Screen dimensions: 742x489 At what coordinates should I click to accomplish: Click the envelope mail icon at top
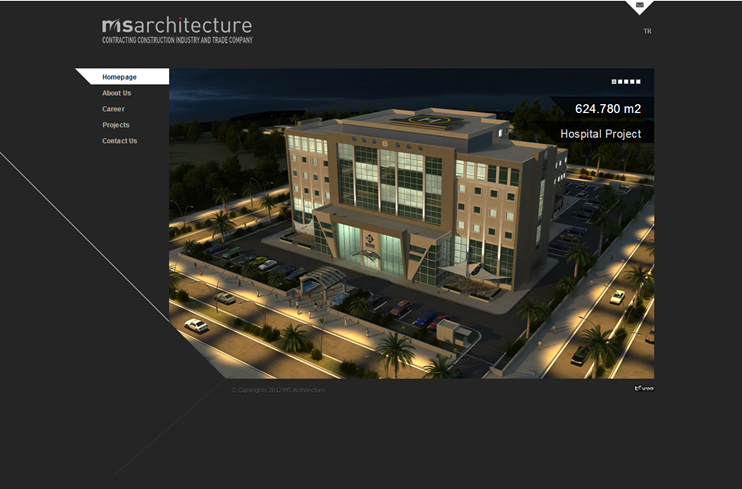pyautogui.click(x=639, y=6)
